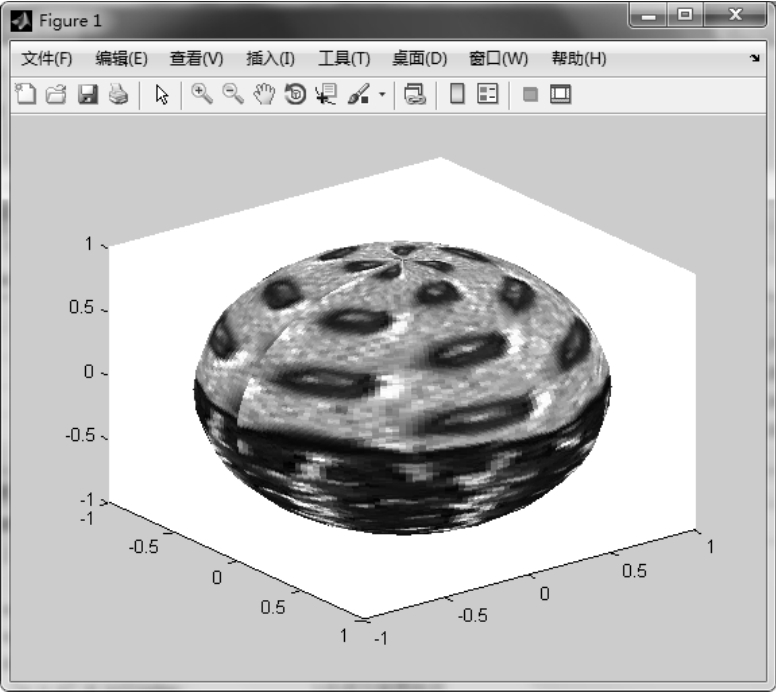The width and height of the screenshot is (776, 692).
Task: Select the Zoom Out tool
Action: (233, 95)
